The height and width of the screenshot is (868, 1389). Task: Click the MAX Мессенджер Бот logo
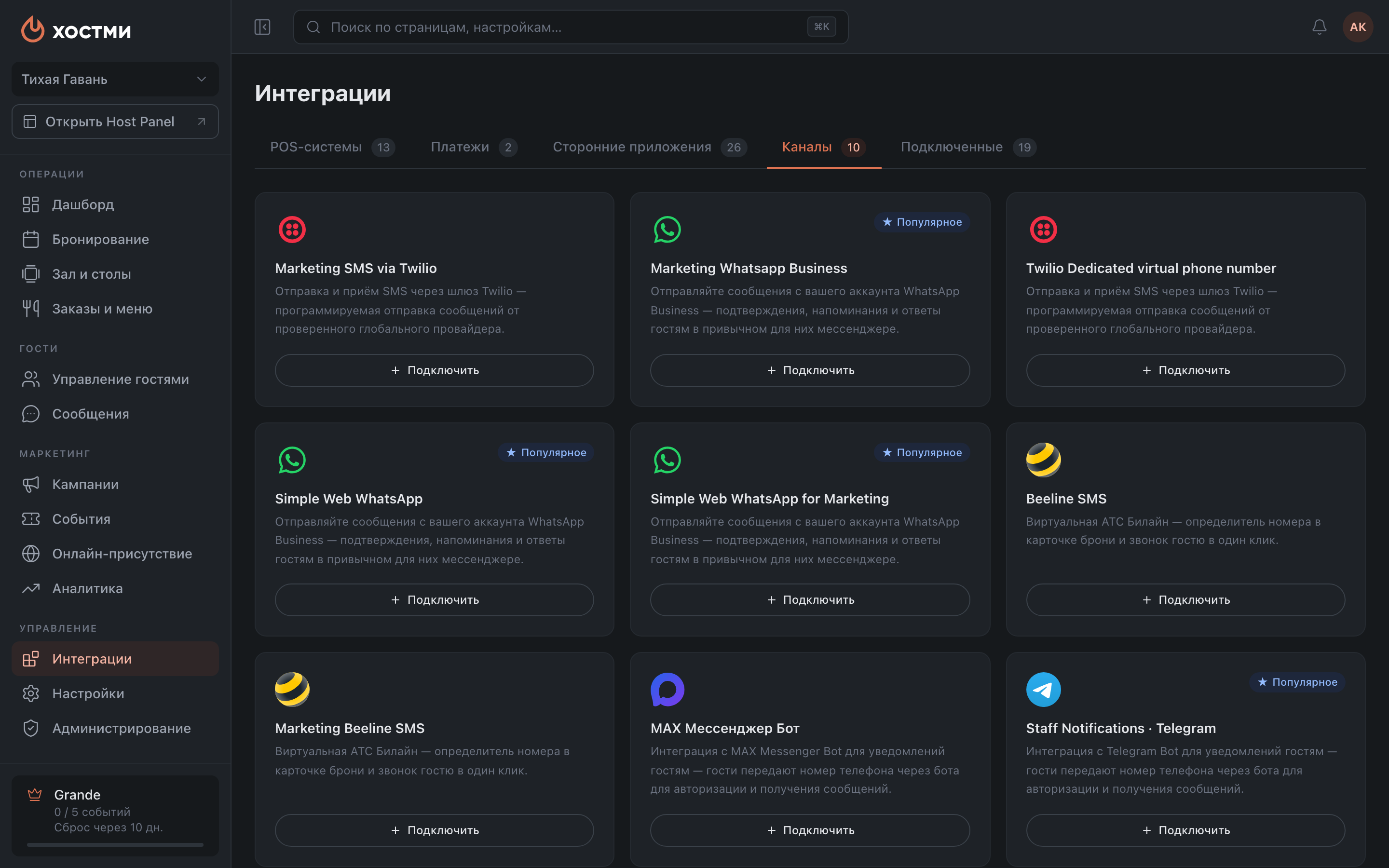(667, 690)
